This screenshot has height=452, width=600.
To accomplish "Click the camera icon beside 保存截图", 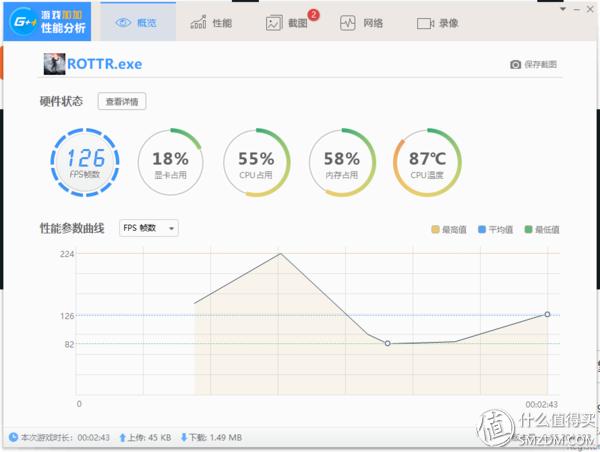I will tap(515, 64).
